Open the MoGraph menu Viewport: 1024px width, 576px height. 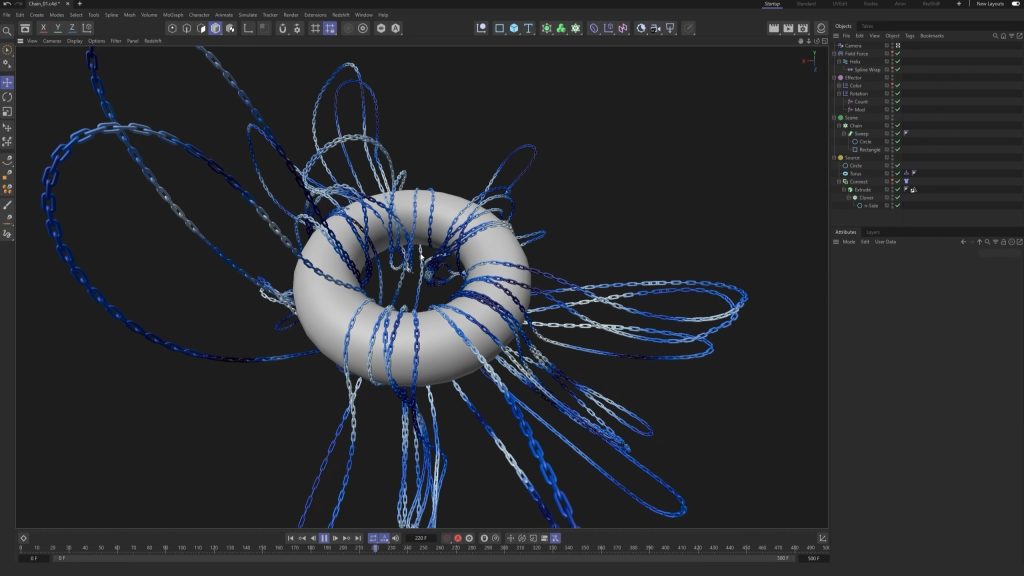click(x=173, y=15)
